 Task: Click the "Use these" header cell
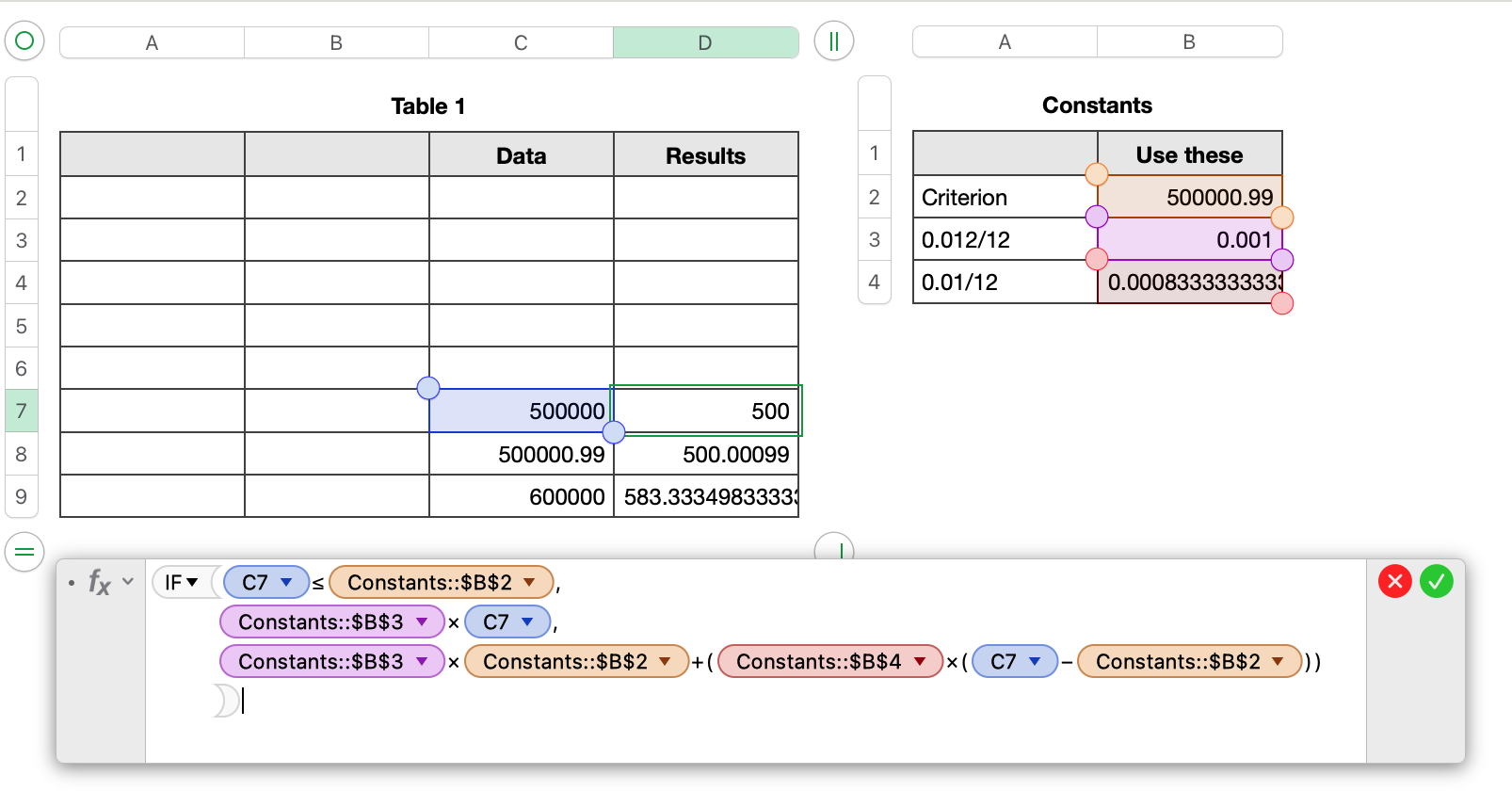(x=1189, y=153)
